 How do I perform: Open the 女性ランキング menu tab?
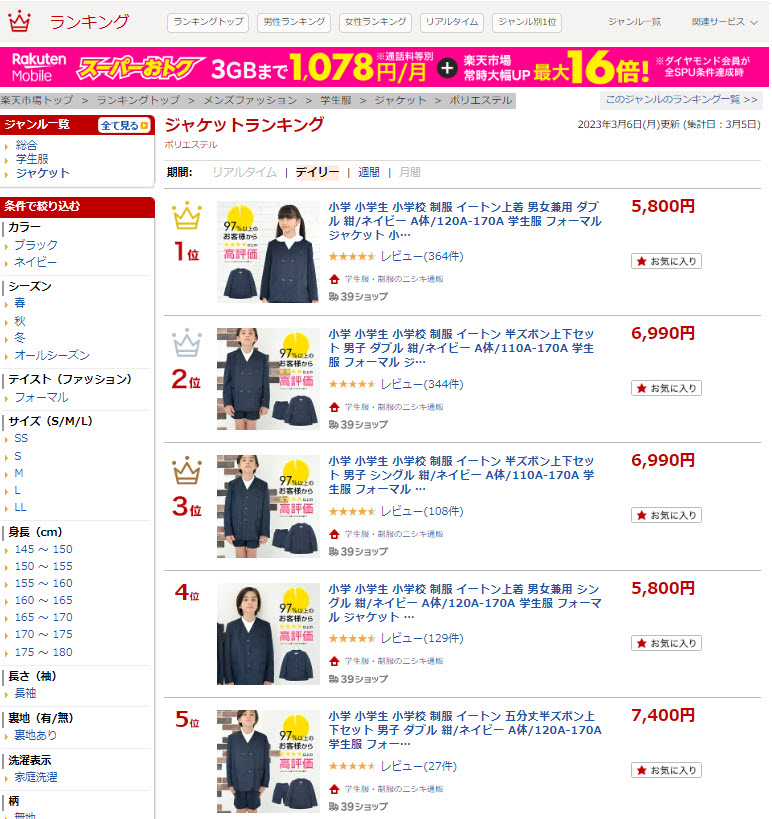(x=375, y=22)
